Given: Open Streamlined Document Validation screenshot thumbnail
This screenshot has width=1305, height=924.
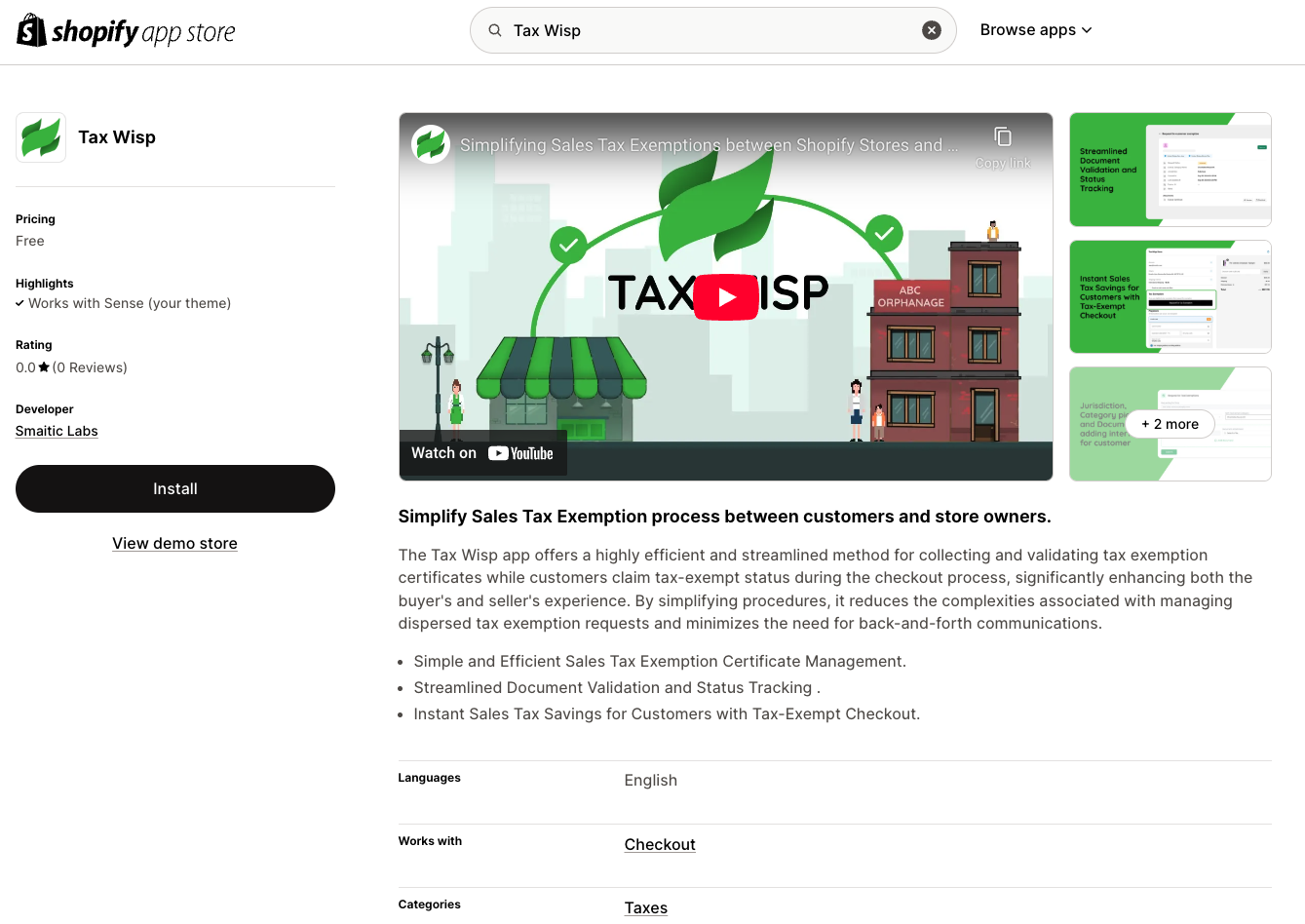Looking at the screenshot, I should 1171,170.
